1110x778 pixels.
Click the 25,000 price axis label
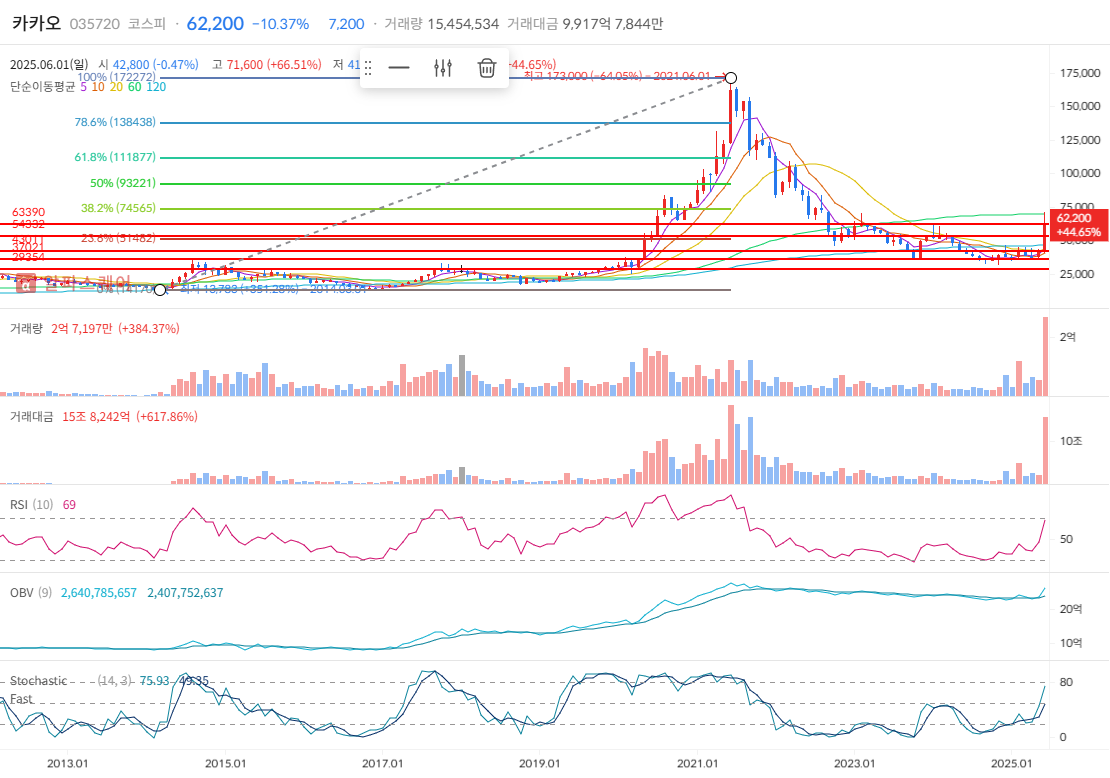pos(1077,274)
